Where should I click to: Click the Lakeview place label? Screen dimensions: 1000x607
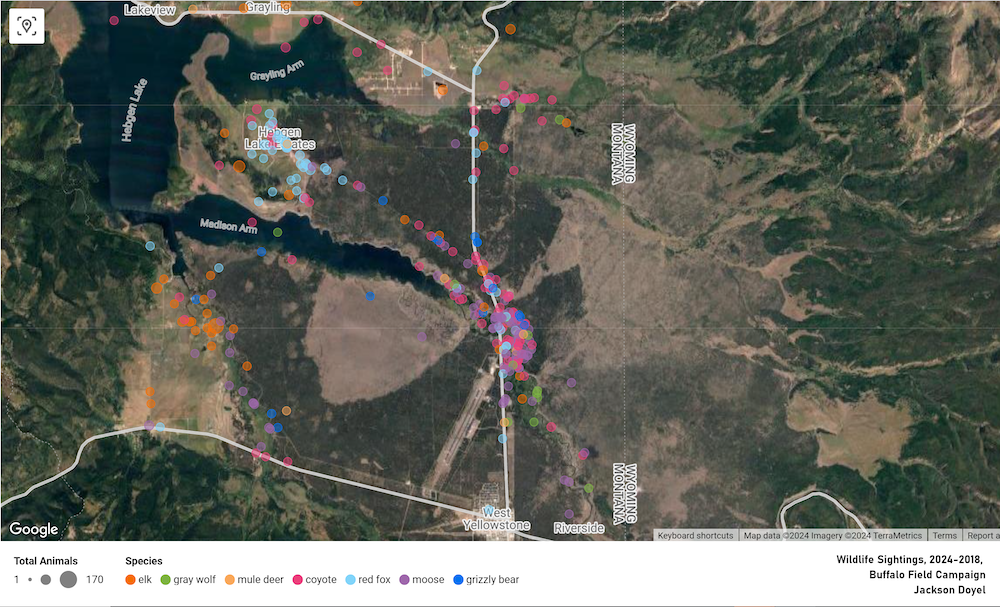coord(148,10)
